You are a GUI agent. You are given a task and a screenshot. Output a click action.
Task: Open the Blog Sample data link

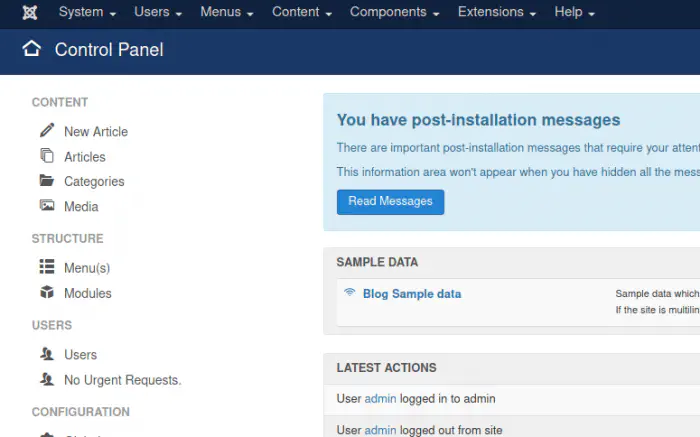412,294
